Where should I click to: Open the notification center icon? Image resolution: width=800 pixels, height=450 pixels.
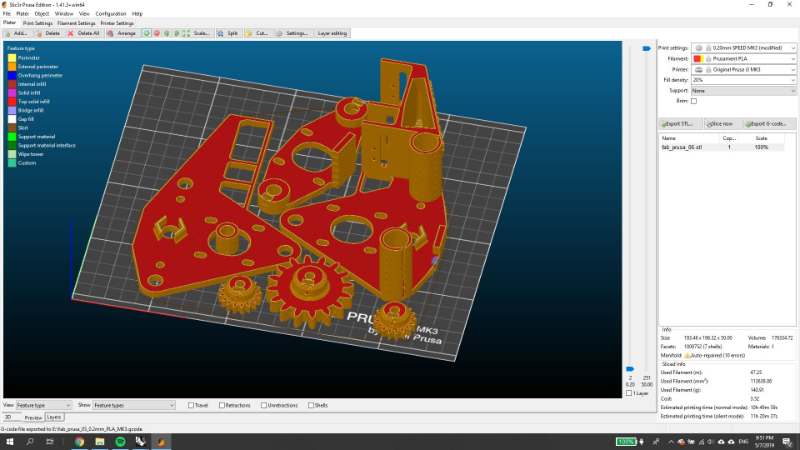pos(787,442)
